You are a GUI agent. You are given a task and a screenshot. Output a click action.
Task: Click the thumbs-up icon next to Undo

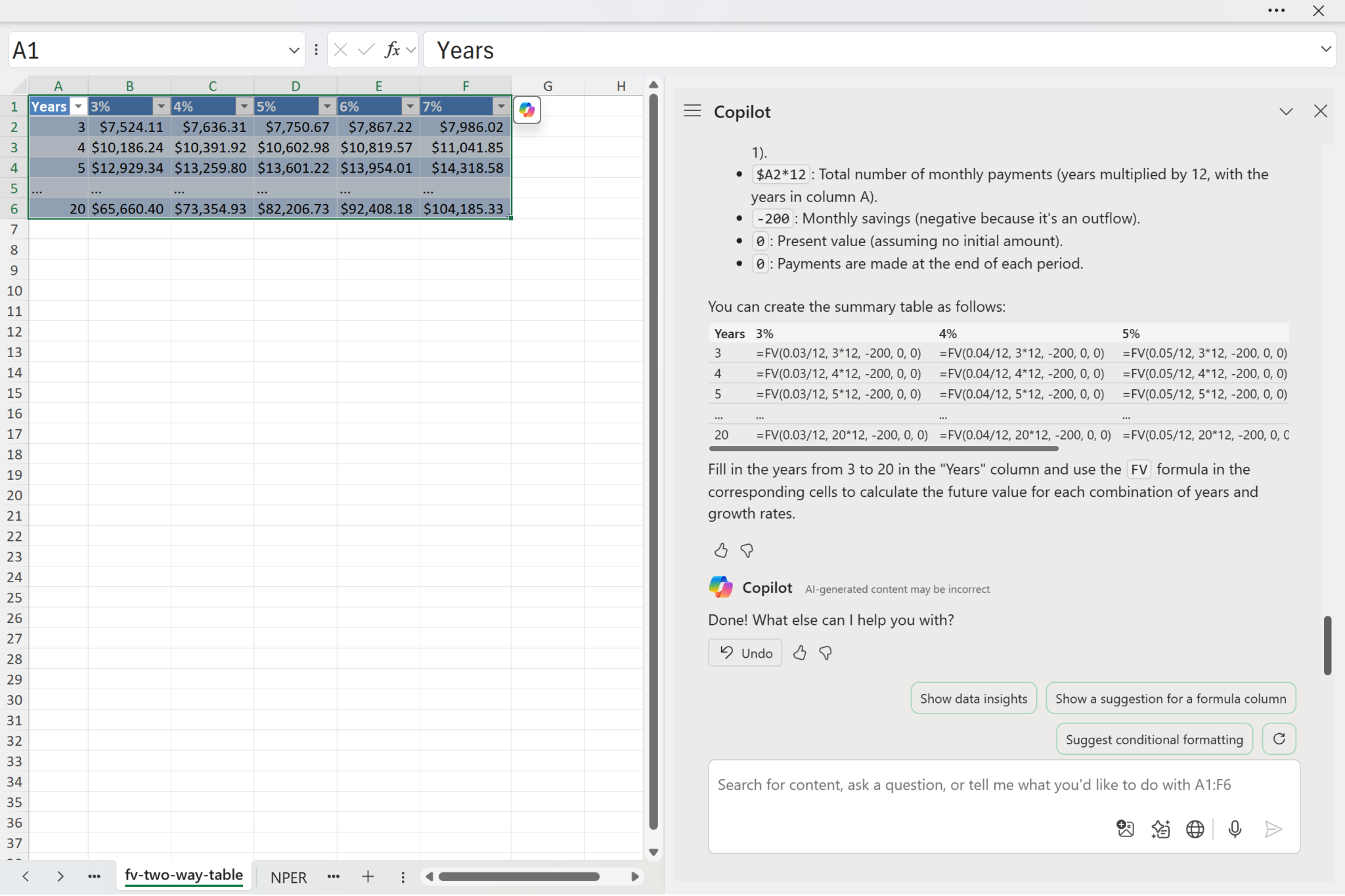(x=799, y=653)
